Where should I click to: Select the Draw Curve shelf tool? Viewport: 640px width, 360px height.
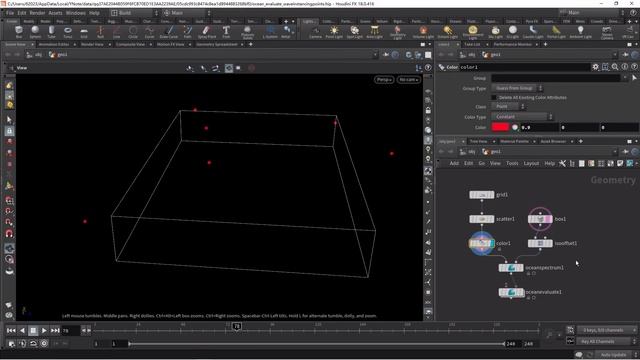(x=169, y=31)
